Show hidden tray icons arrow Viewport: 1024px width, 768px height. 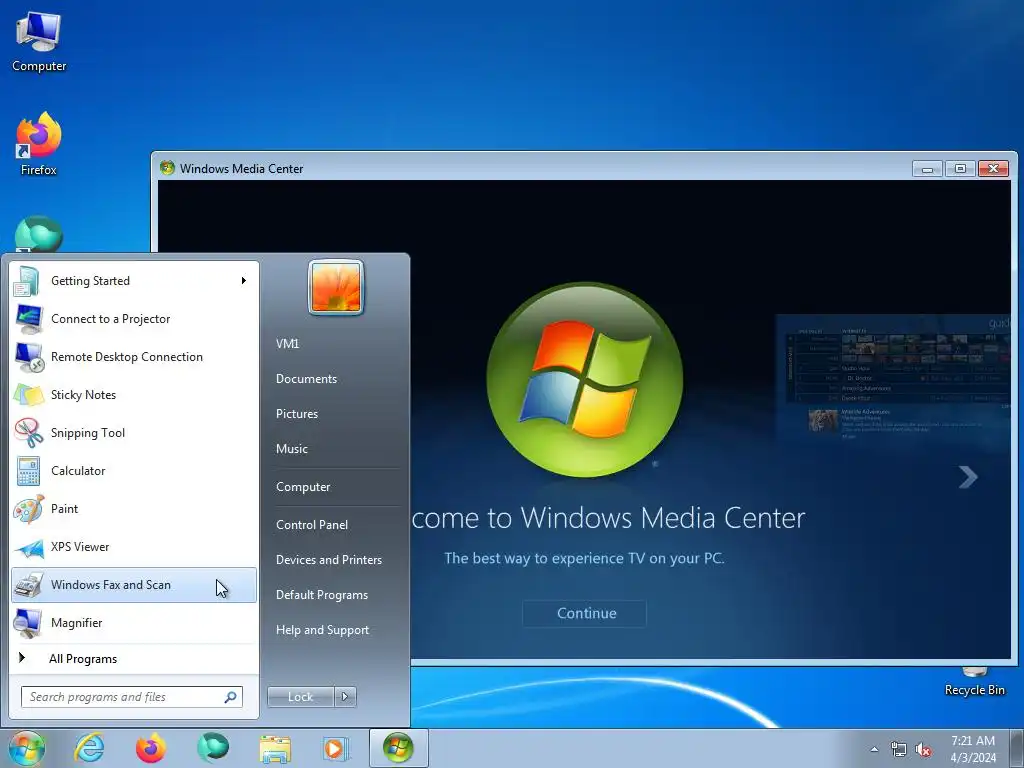point(874,750)
